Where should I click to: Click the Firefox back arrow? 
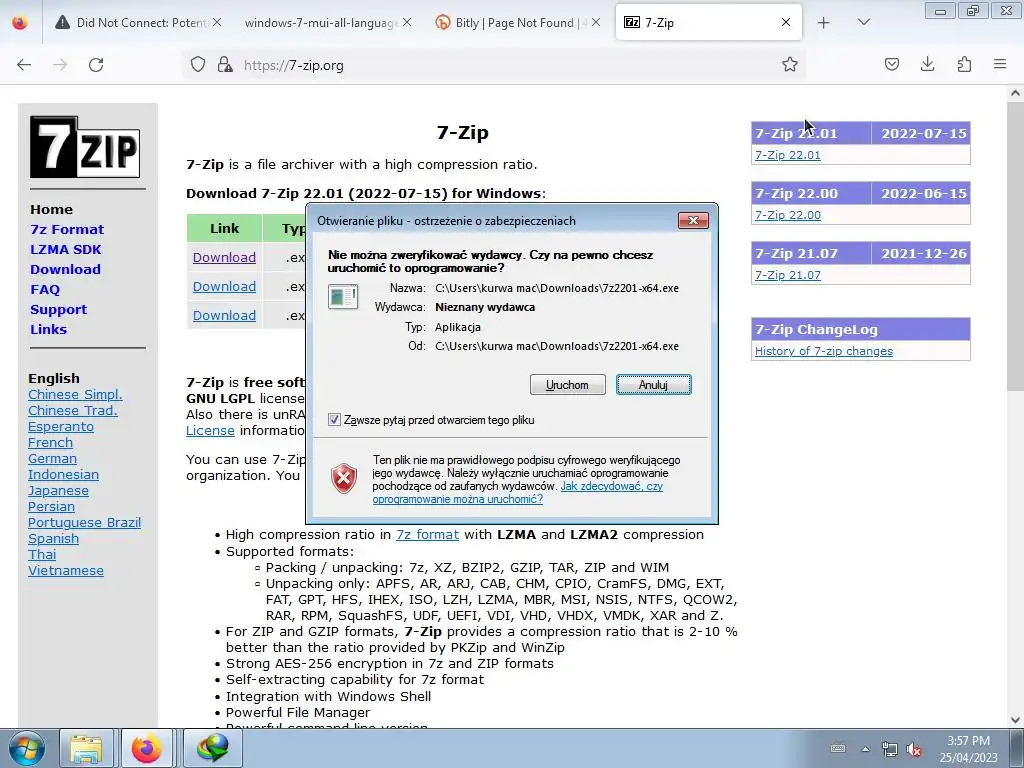(24, 65)
